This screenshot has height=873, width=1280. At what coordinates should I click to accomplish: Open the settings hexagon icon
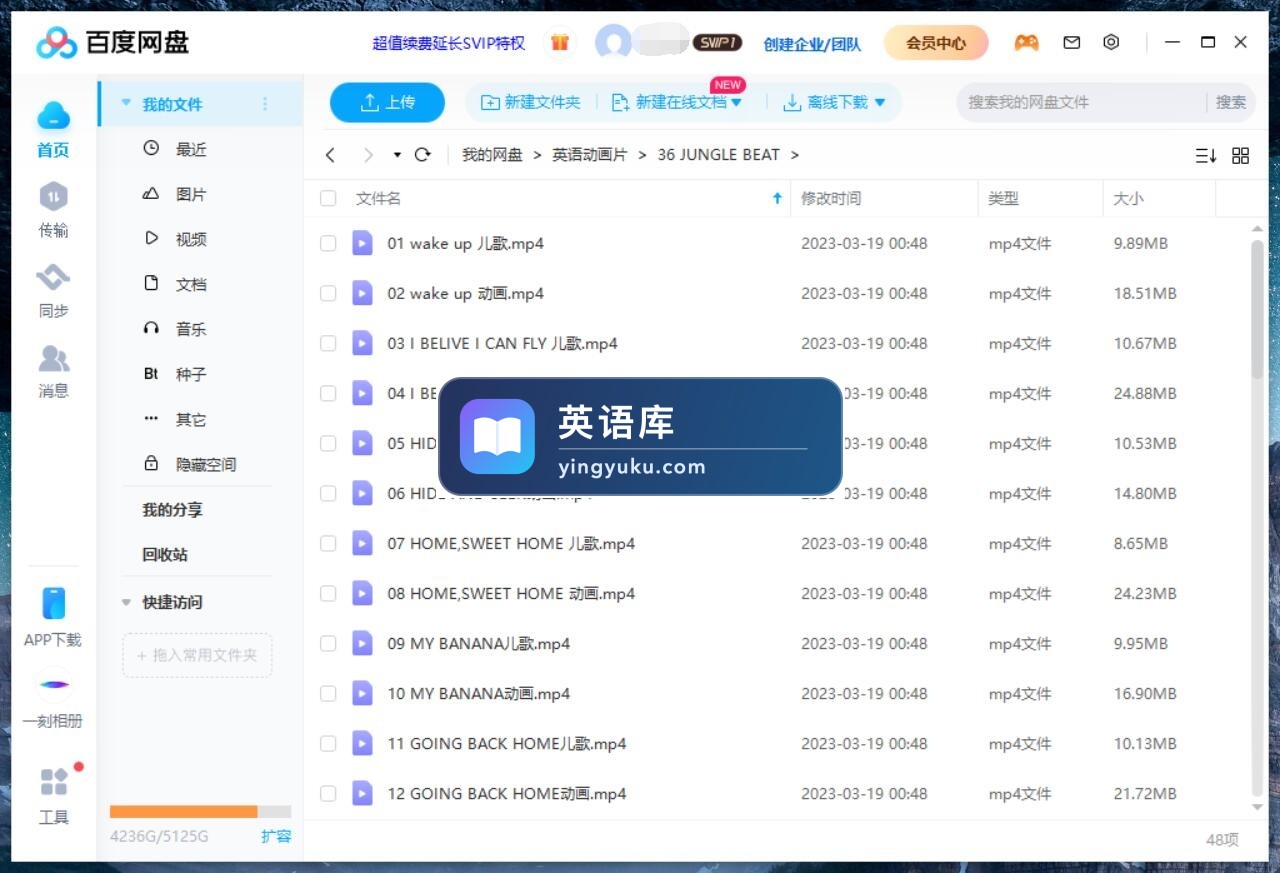tap(1111, 42)
